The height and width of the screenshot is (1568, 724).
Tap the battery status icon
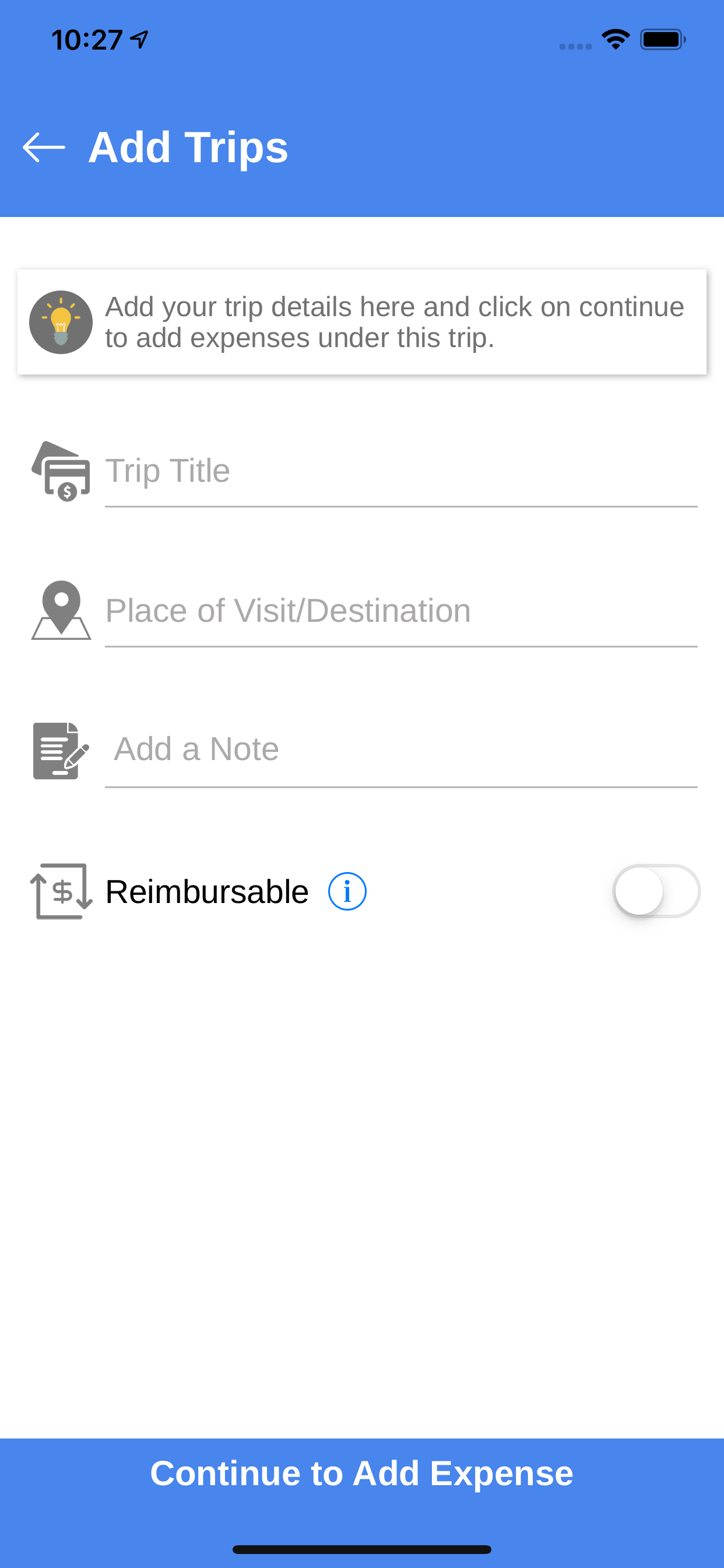pos(663,40)
